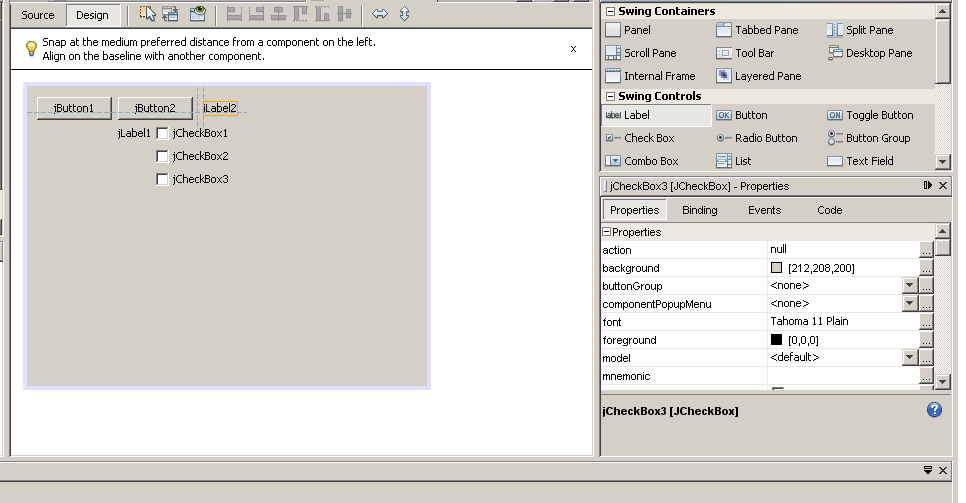The image size is (966, 503).
Task: Collapse the Properties tree section
Action: (606, 232)
